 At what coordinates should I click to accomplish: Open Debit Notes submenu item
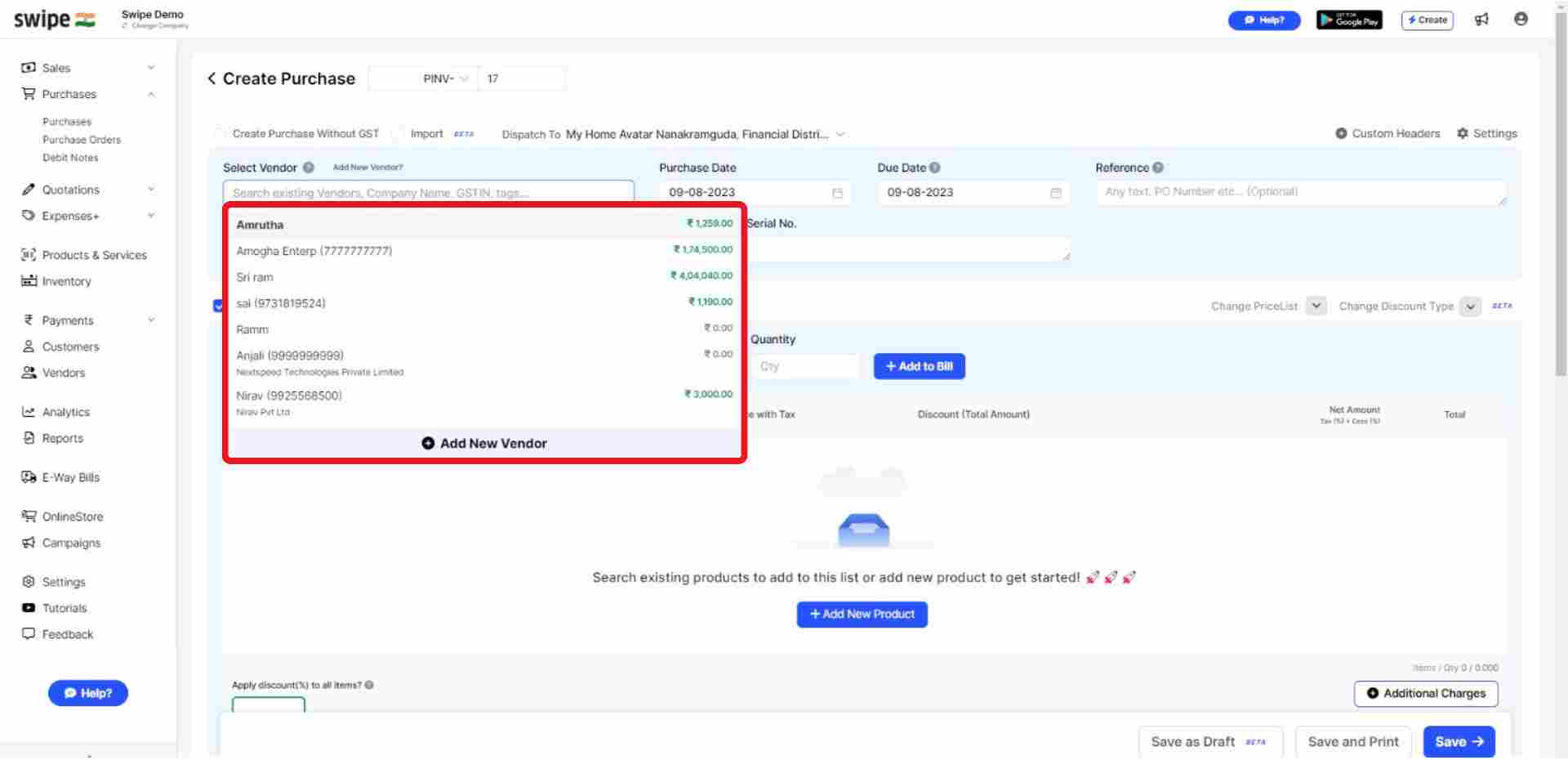pos(70,158)
